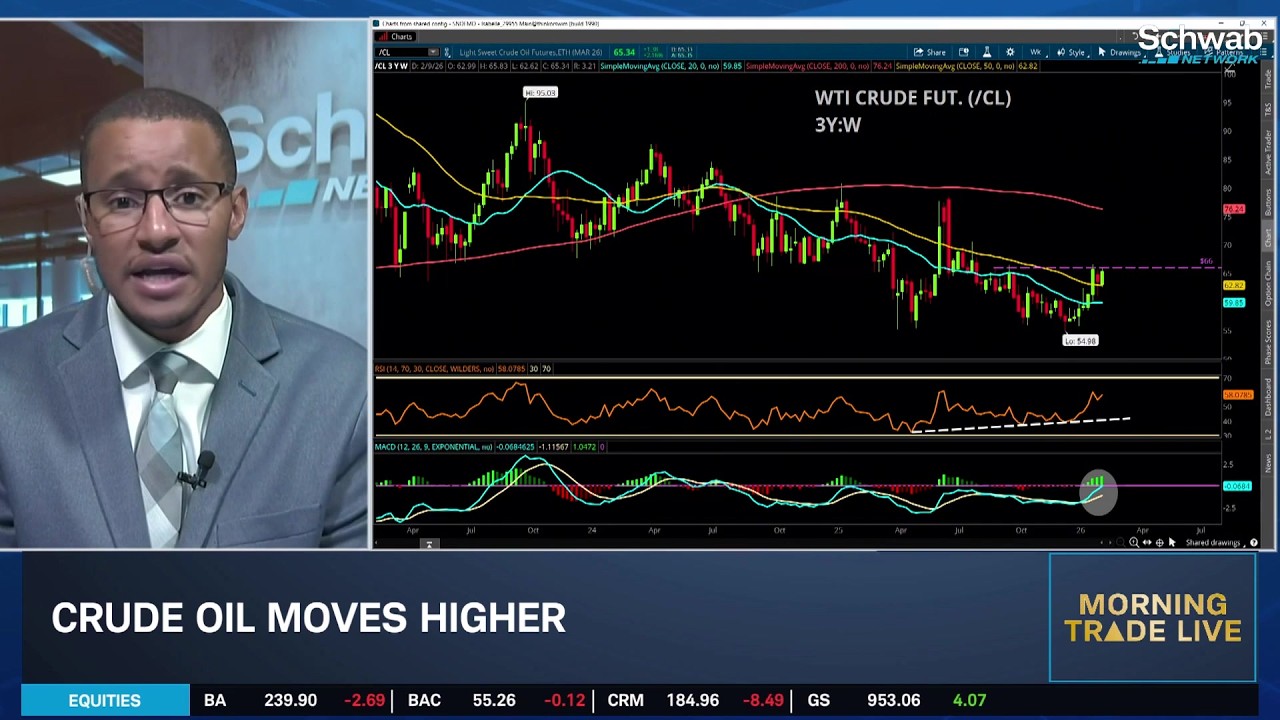Open Shared drawings button

point(1213,542)
